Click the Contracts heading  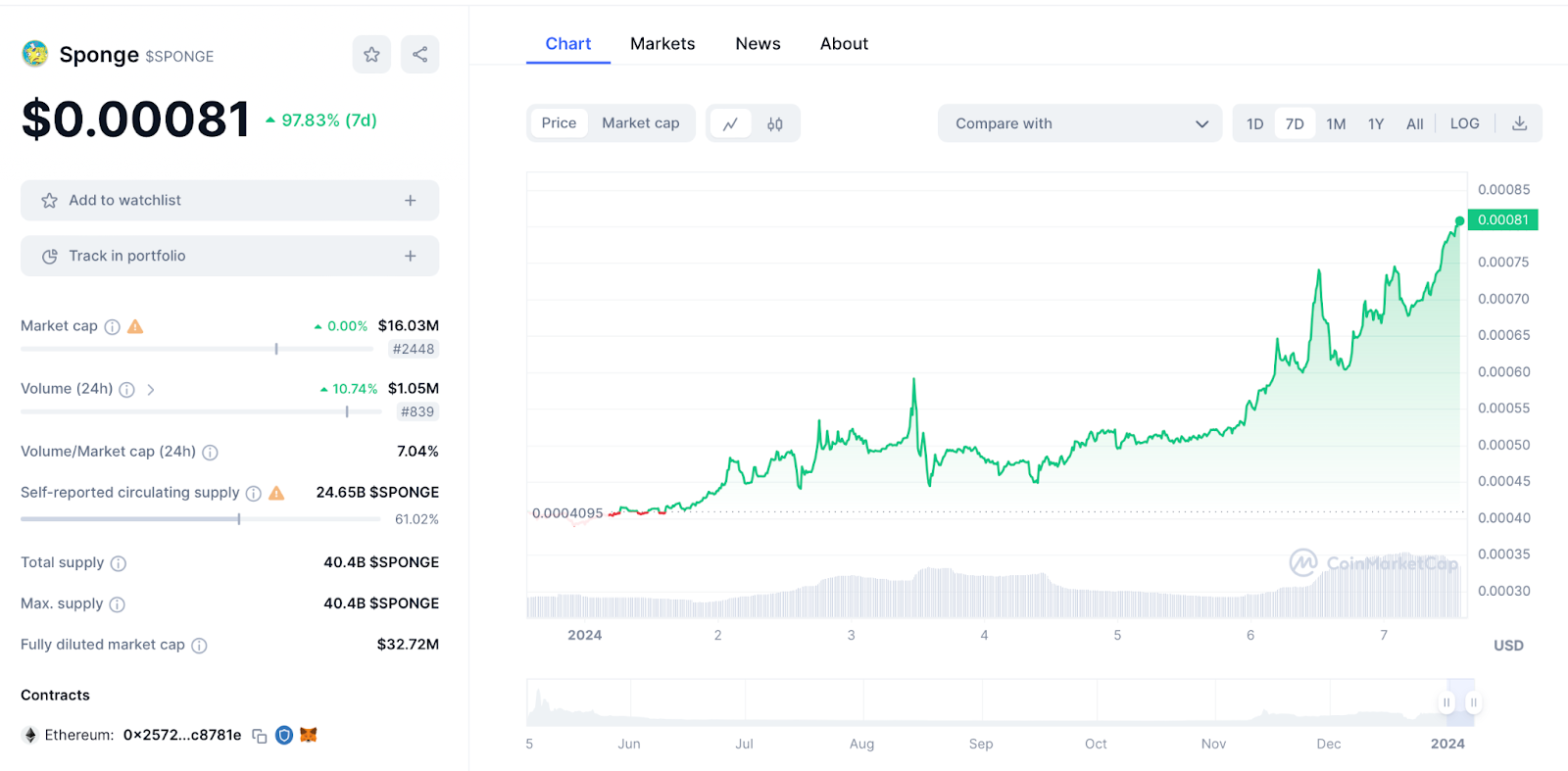pos(55,696)
